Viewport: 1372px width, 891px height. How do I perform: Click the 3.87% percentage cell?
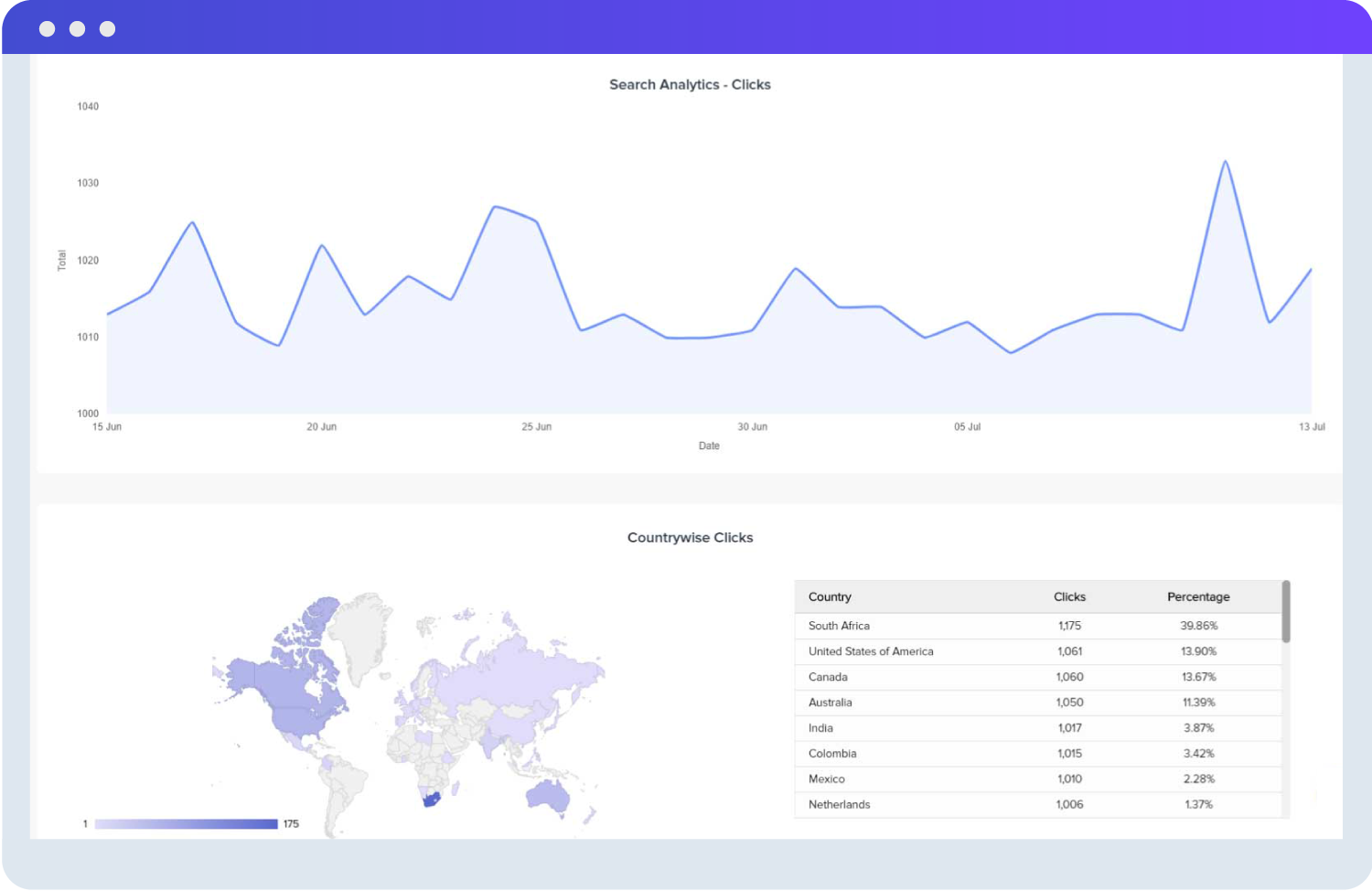pyautogui.click(x=1198, y=728)
